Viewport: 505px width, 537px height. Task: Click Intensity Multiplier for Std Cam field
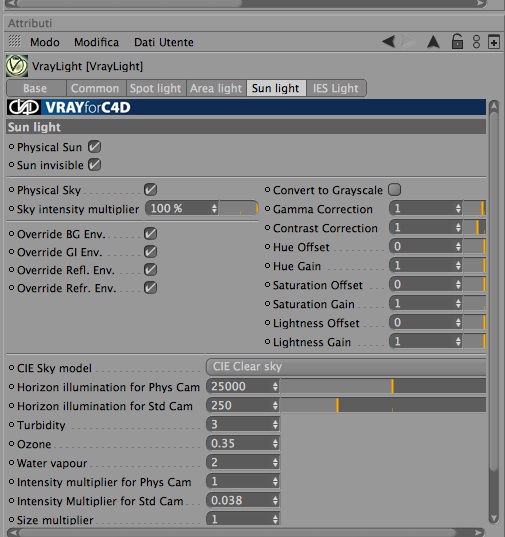click(242, 501)
